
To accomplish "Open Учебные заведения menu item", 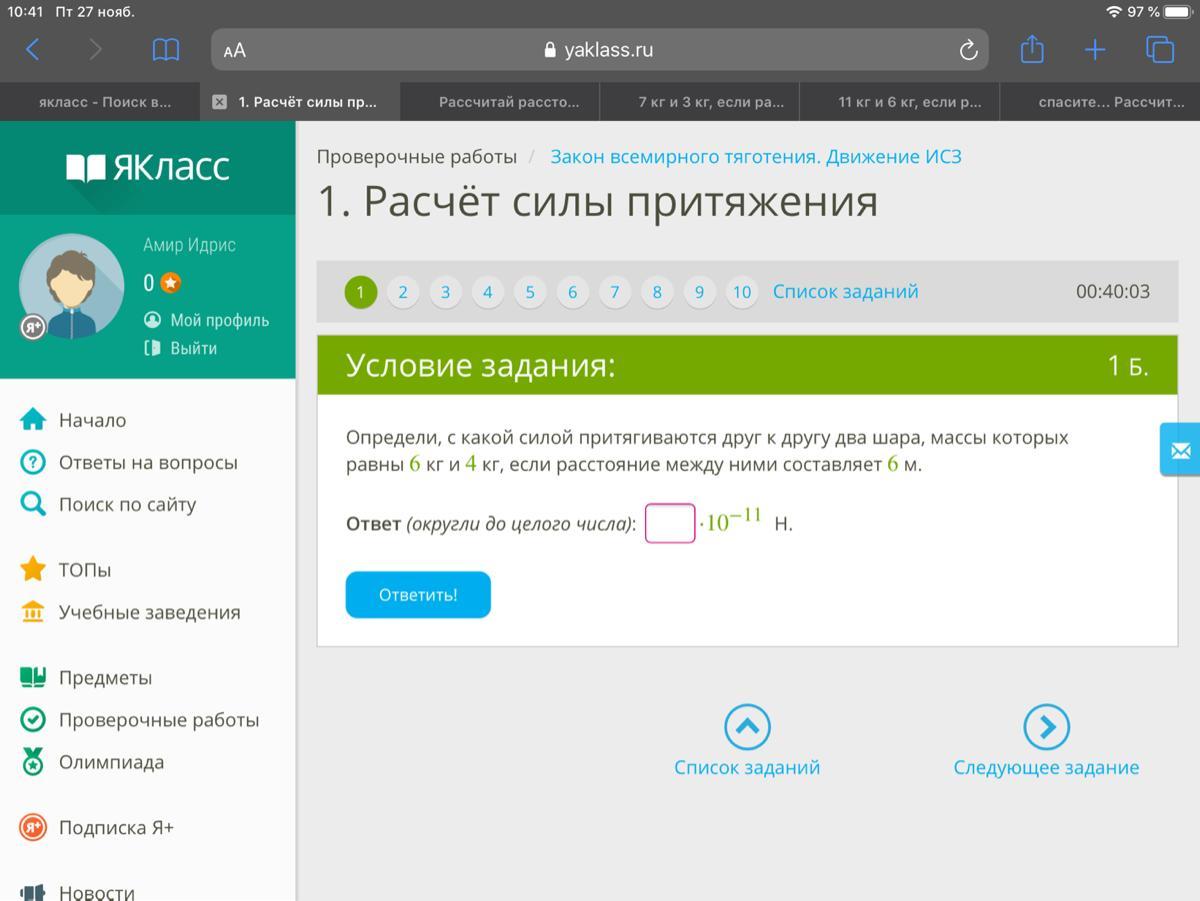I will click(149, 612).
